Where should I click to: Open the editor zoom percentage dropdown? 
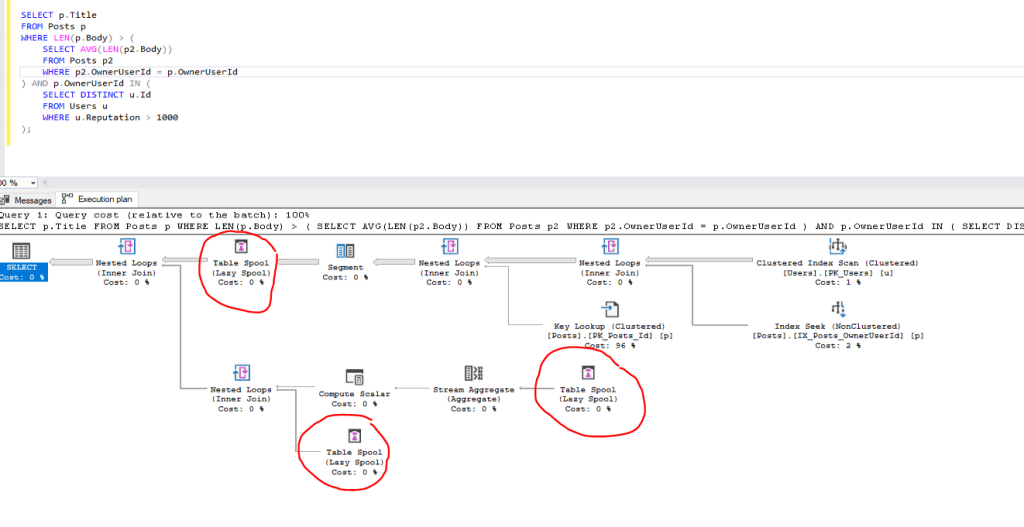pos(34,183)
